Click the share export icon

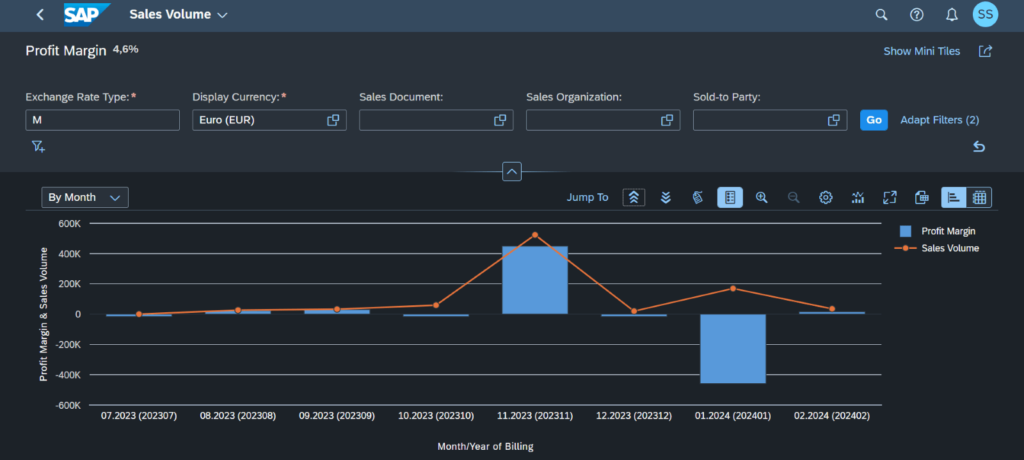click(985, 51)
